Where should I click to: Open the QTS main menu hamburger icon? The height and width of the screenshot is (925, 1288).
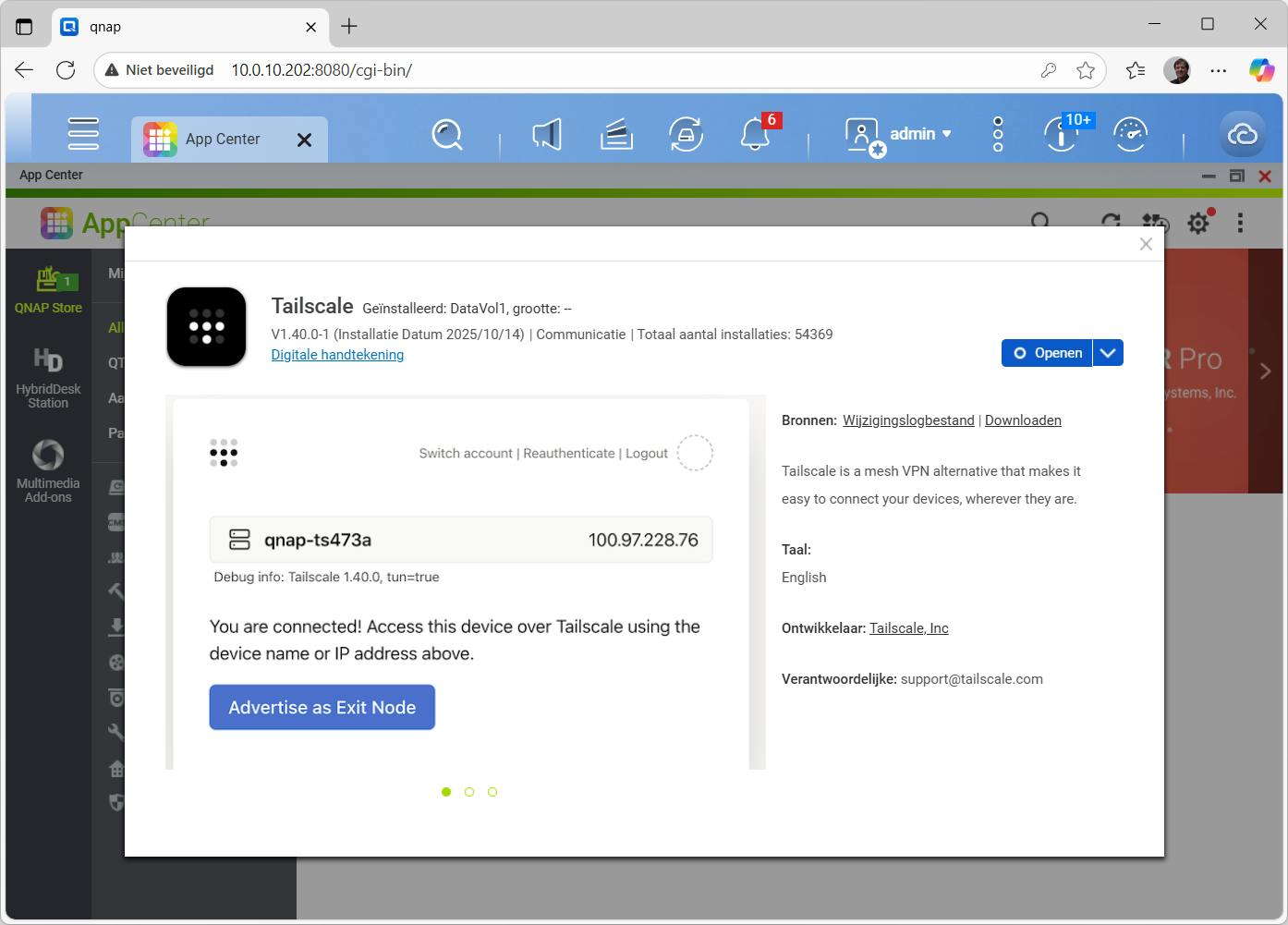(x=83, y=134)
